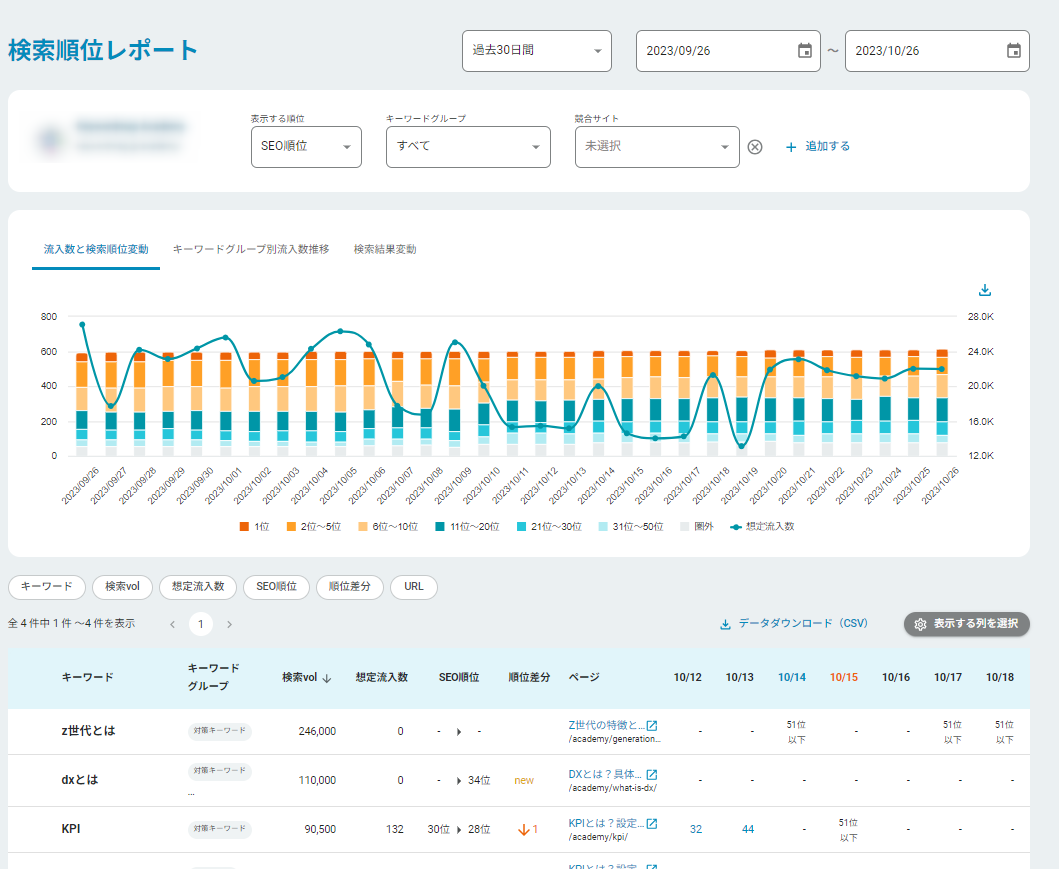
Task: Expand the SEO順位 display dropdown
Action: coord(305,146)
